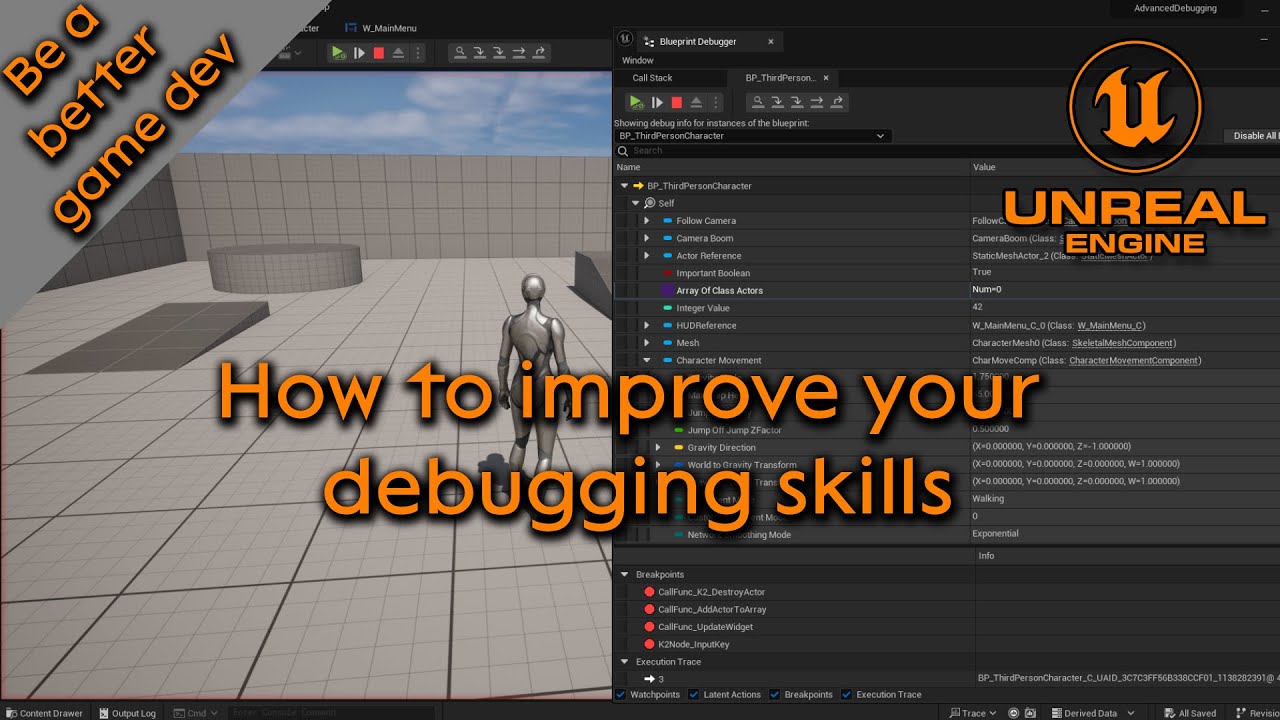Open the Cmd console type dropdown

click(x=196, y=713)
